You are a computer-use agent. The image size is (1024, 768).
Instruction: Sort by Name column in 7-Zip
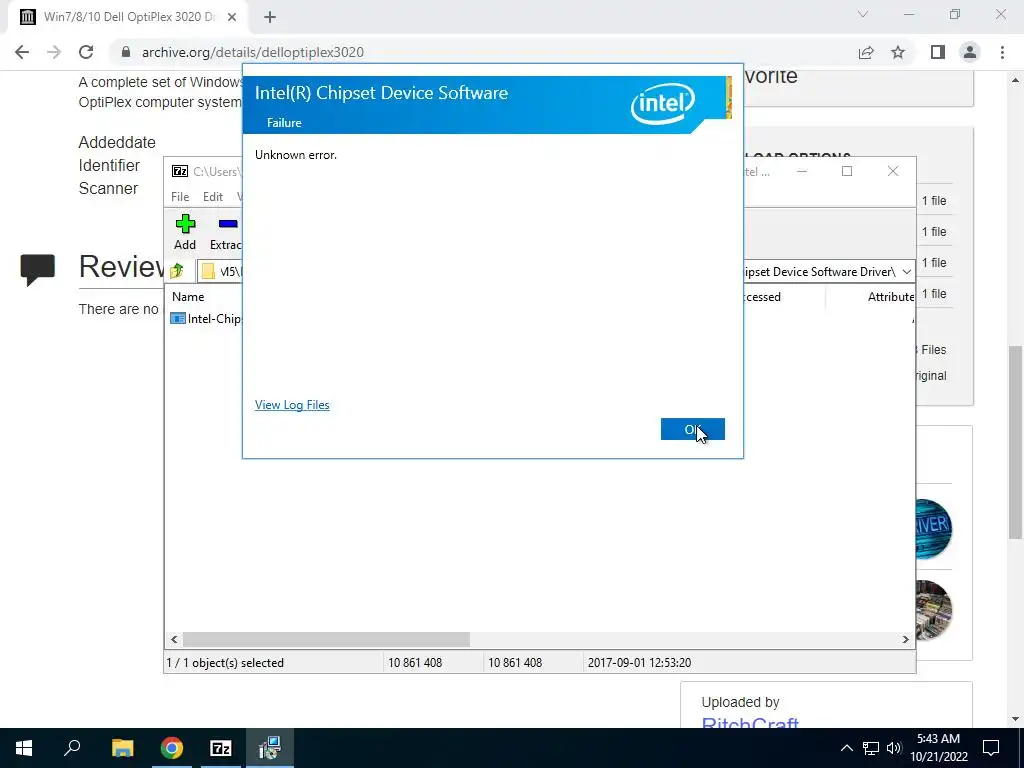[x=188, y=296]
